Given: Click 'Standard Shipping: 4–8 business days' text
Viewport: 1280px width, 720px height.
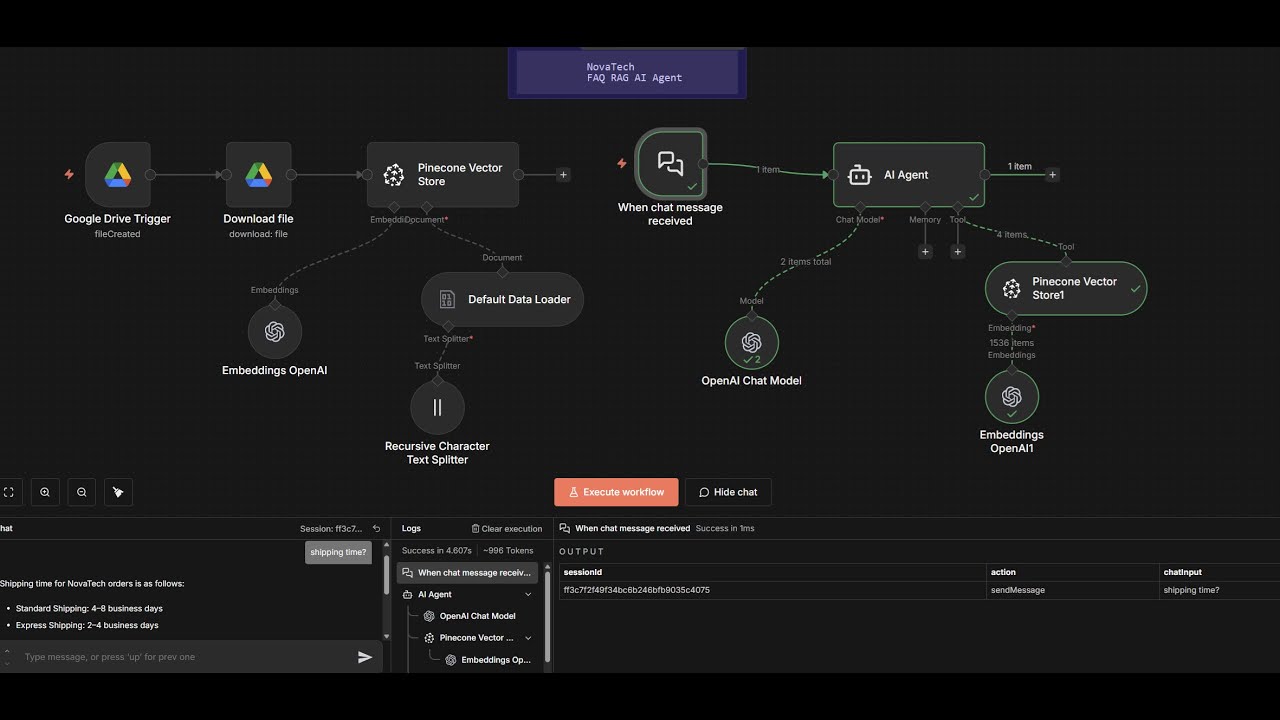Looking at the screenshot, I should pyautogui.click(x=89, y=608).
